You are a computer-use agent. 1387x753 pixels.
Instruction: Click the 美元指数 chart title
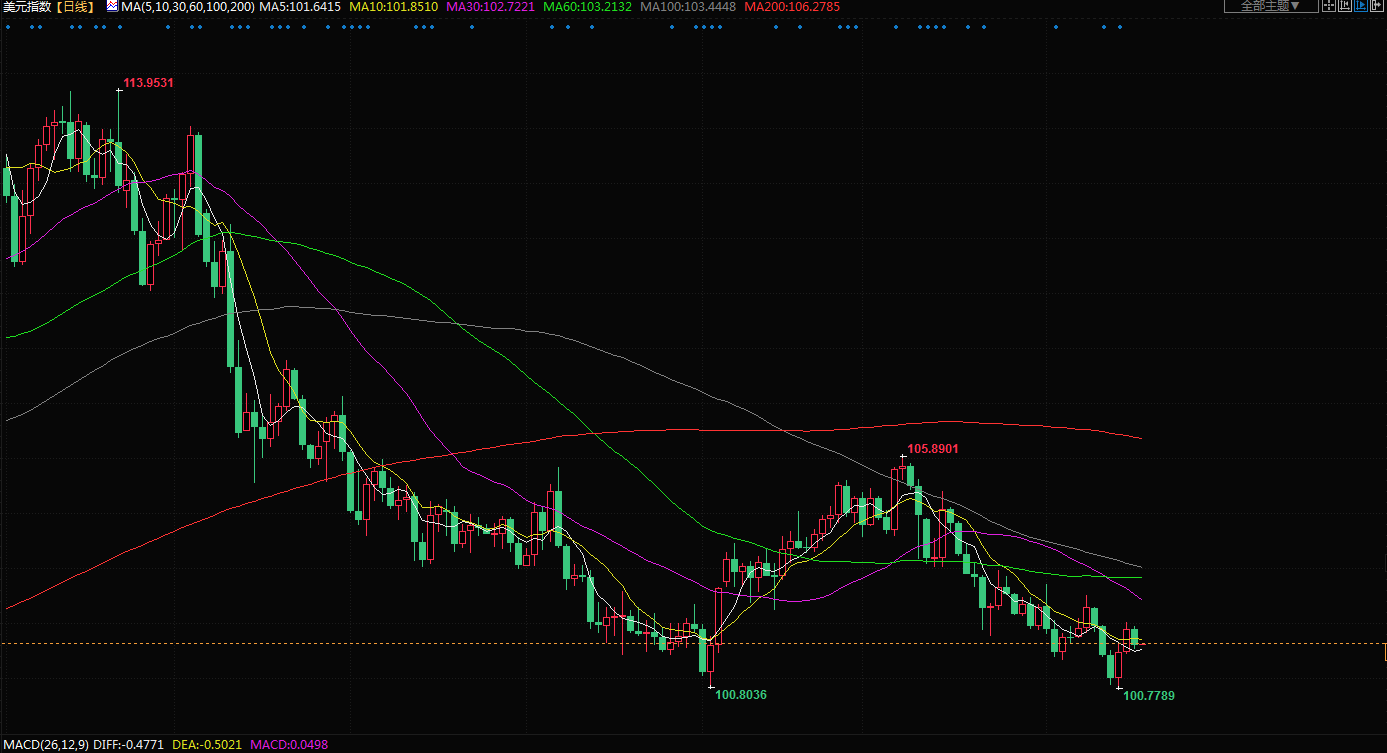[27, 6]
